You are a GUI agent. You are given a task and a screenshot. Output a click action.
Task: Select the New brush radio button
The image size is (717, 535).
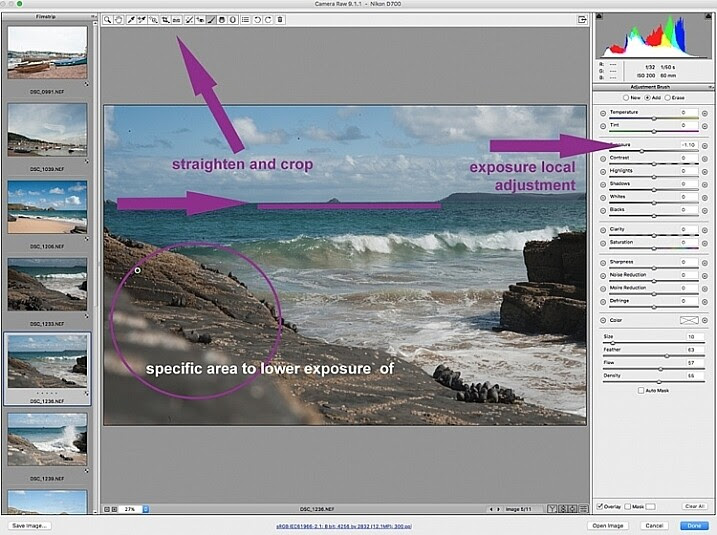[x=626, y=98]
